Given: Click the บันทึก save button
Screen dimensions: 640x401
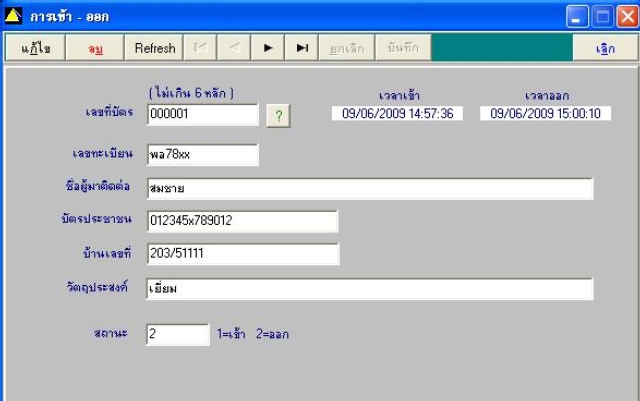Looking at the screenshot, I should click(403, 48).
